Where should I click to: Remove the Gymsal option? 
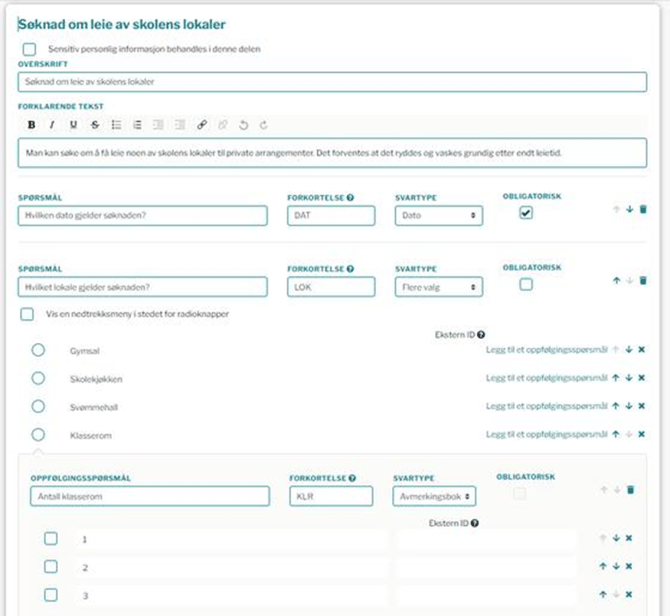pos(642,349)
